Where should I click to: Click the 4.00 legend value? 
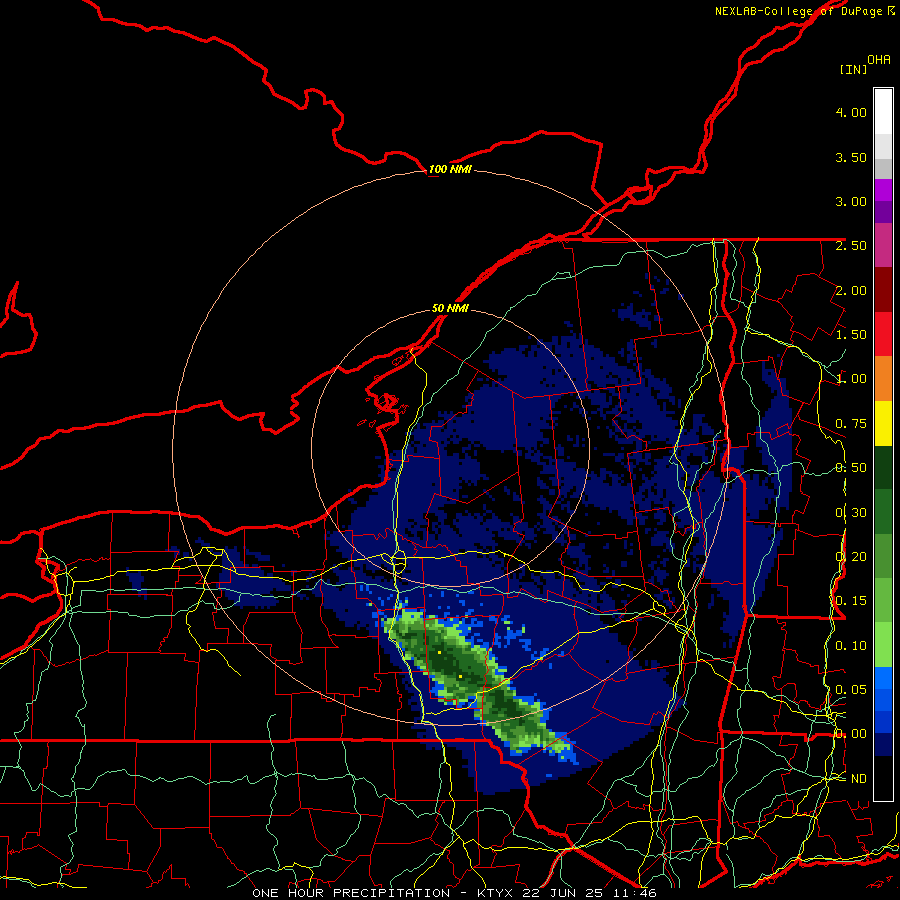click(851, 112)
